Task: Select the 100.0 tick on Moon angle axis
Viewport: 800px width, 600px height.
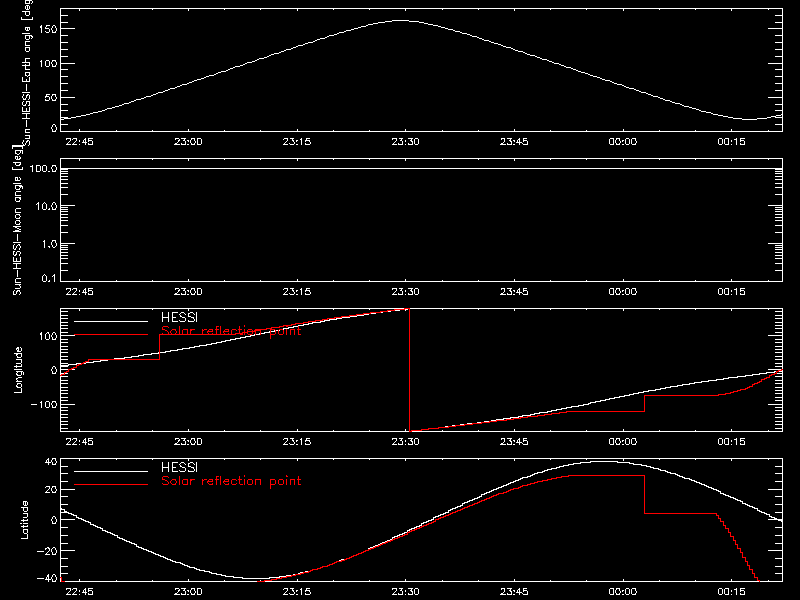Action: (43, 169)
